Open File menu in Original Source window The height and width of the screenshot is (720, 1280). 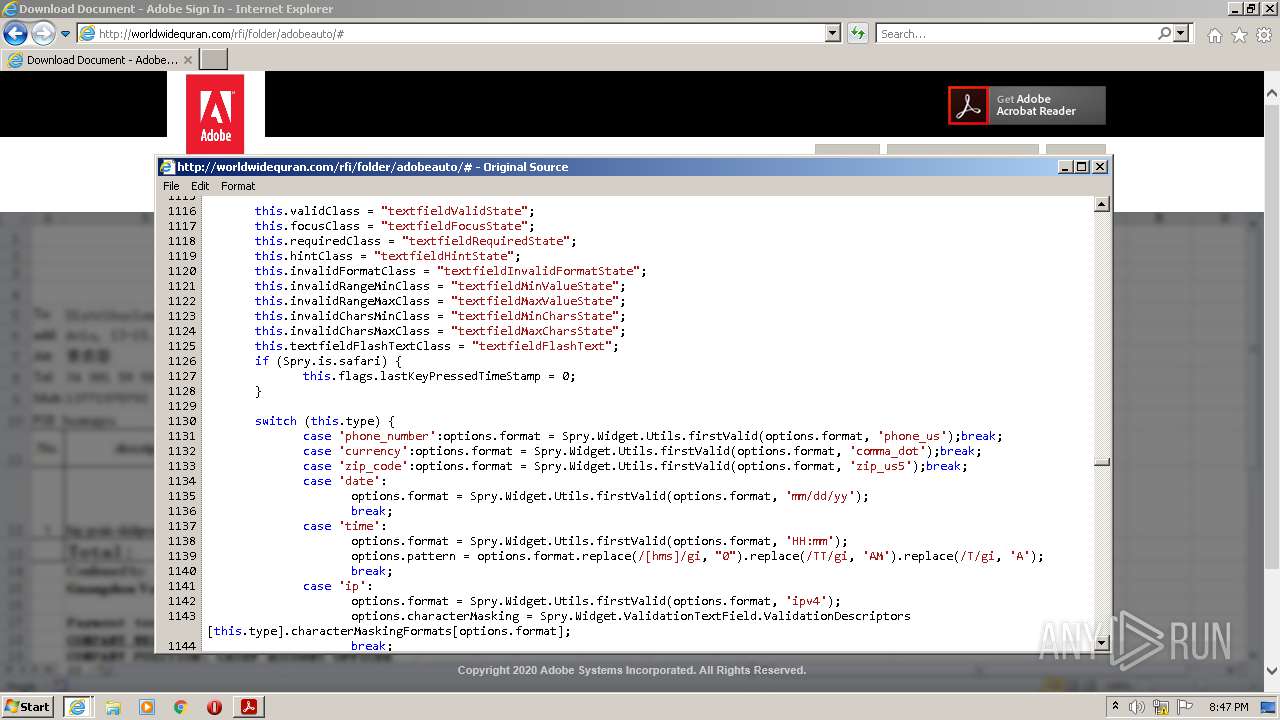click(x=171, y=186)
